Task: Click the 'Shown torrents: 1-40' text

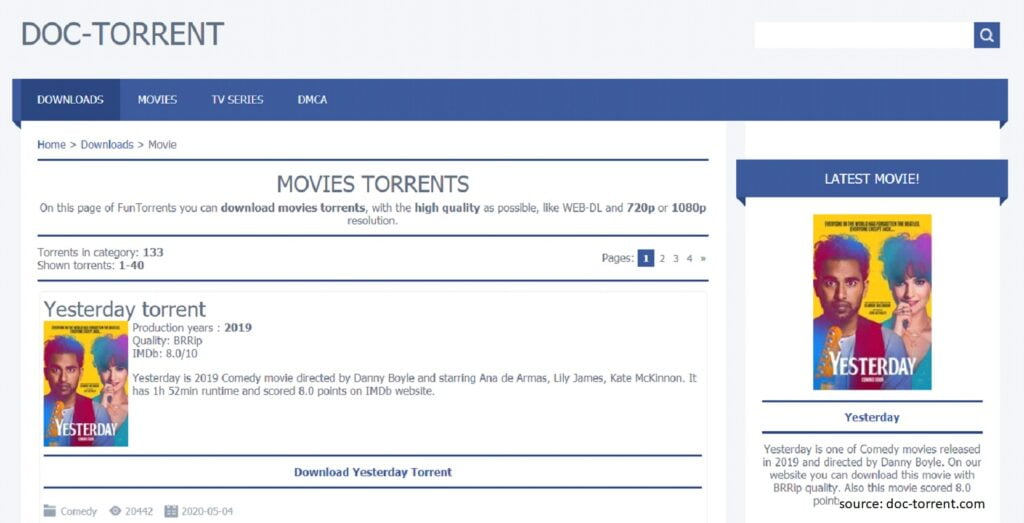Action: tap(90, 265)
